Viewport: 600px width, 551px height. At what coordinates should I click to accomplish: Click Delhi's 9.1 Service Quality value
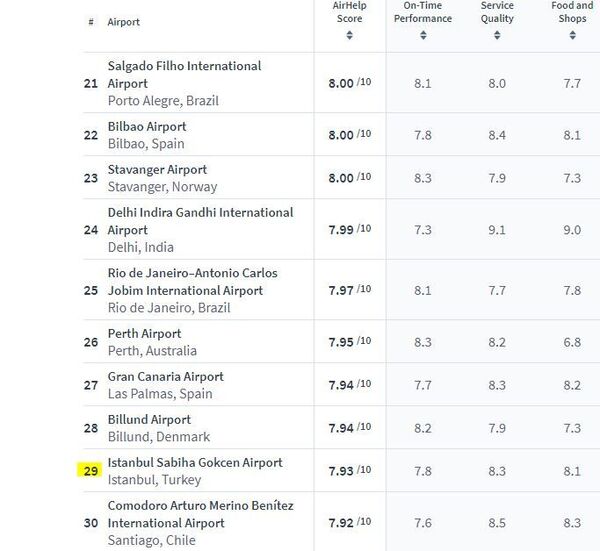pos(497,230)
